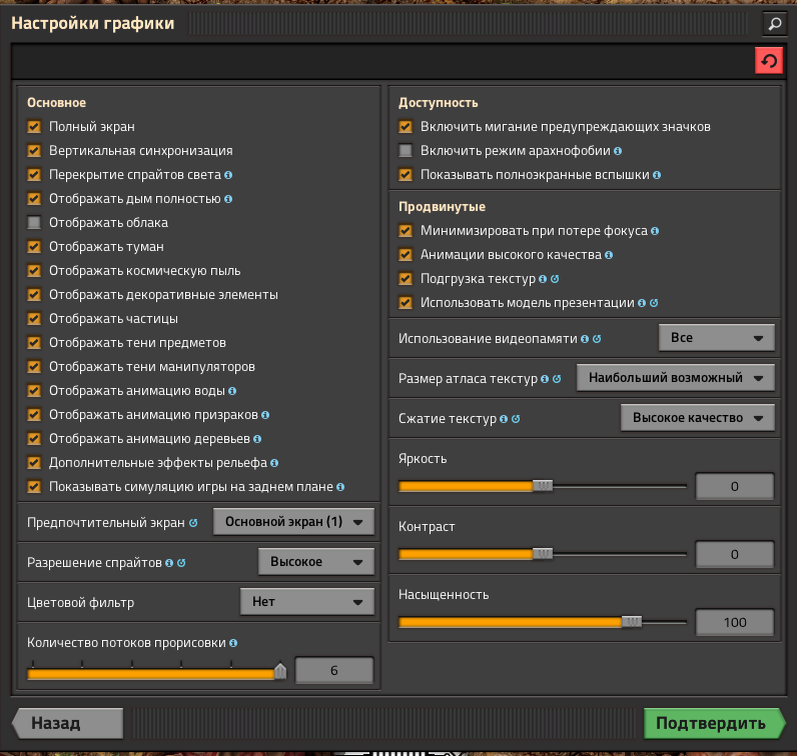The width and height of the screenshot is (797, 756).
Task: Click green Подтвердить button
Action: click(x=714, y=723)
